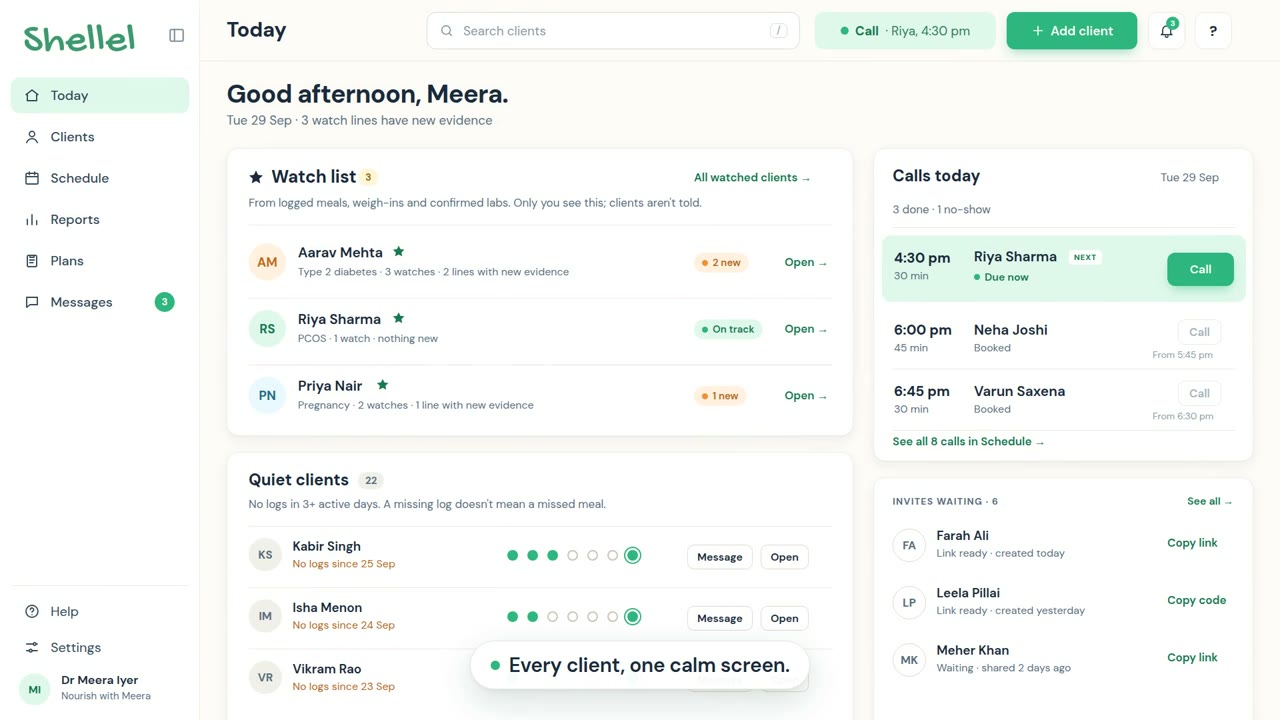Click the IM avatar for Isha Menon

tap(265, 616)
